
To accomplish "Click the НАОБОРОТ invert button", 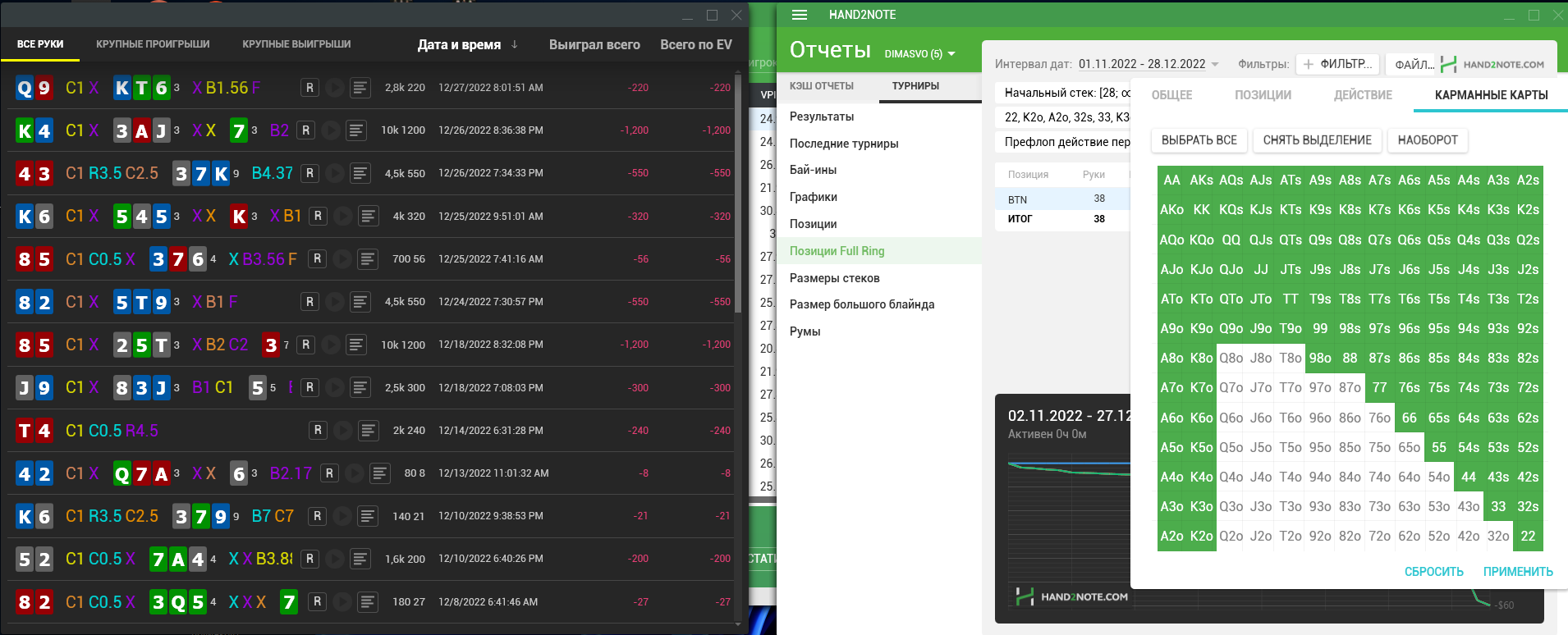I will pos(1428,140).
